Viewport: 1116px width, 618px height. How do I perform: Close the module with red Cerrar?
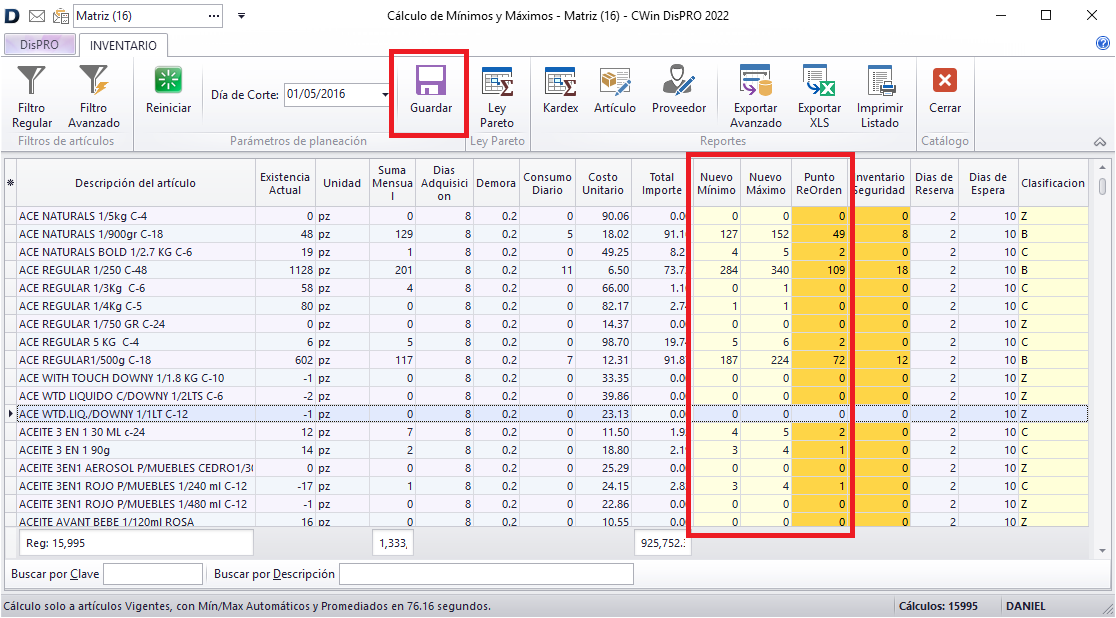coord(944,92)
